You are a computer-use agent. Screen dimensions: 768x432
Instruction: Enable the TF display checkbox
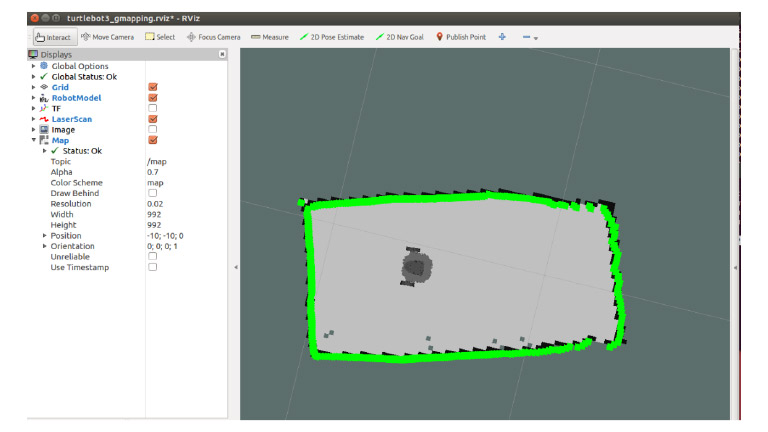[153, 108]
